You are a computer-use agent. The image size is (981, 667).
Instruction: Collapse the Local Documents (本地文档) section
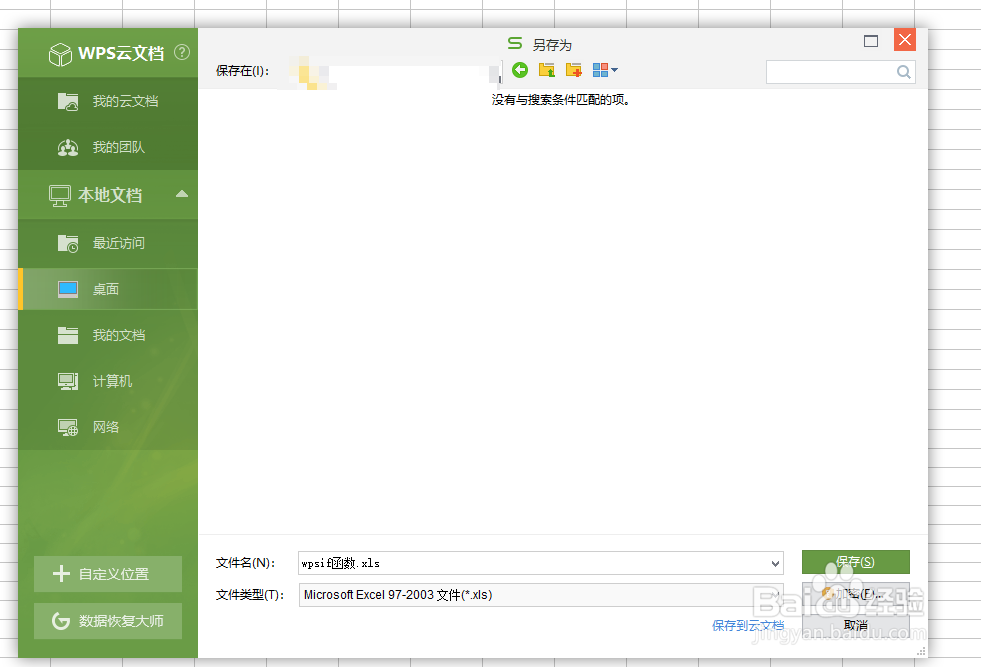pyautogui.click(x=182, y=194)
